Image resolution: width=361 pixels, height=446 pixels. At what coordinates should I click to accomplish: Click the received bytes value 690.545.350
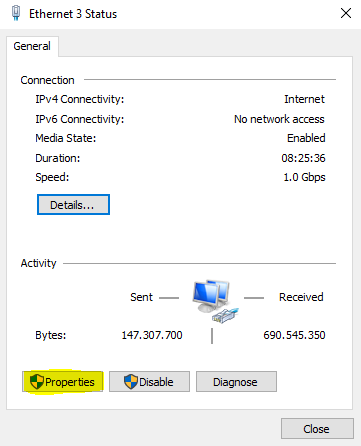pos(294,335)
